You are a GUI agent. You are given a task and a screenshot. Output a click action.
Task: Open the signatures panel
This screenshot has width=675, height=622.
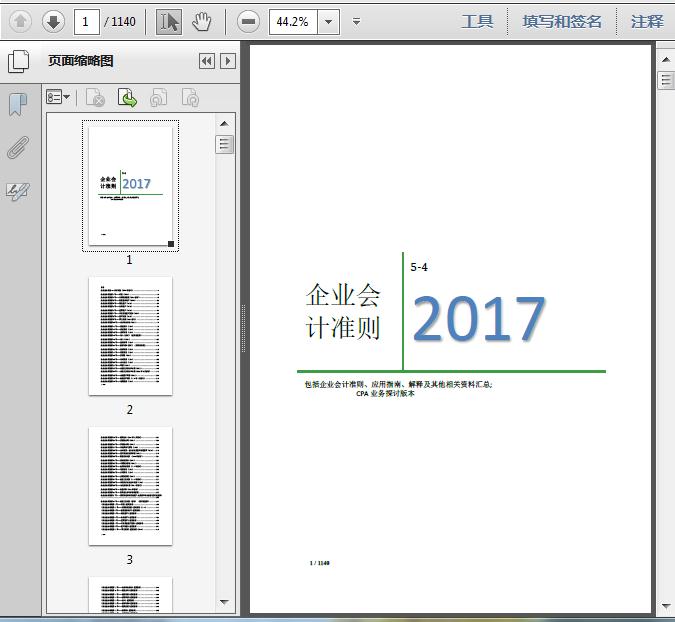click(18, 191)
